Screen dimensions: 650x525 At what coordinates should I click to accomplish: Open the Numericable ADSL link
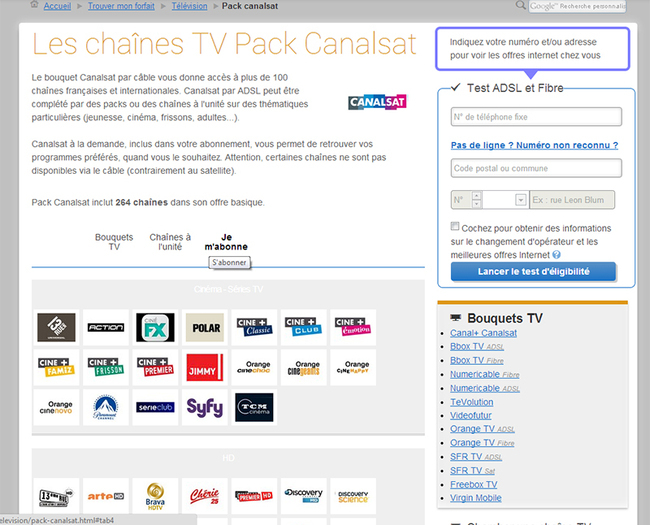(x=485, y=388)
